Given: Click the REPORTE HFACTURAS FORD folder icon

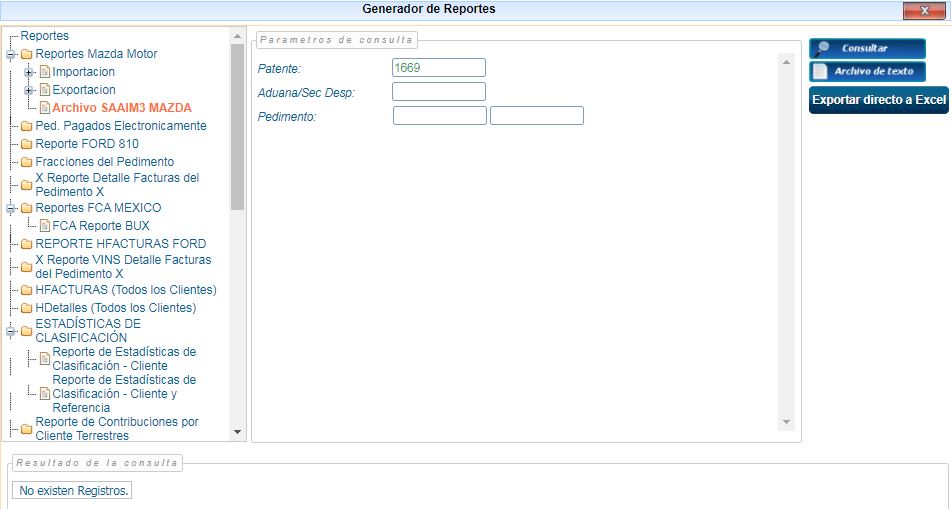Looking at the screenshot, I should click(26, 244).
